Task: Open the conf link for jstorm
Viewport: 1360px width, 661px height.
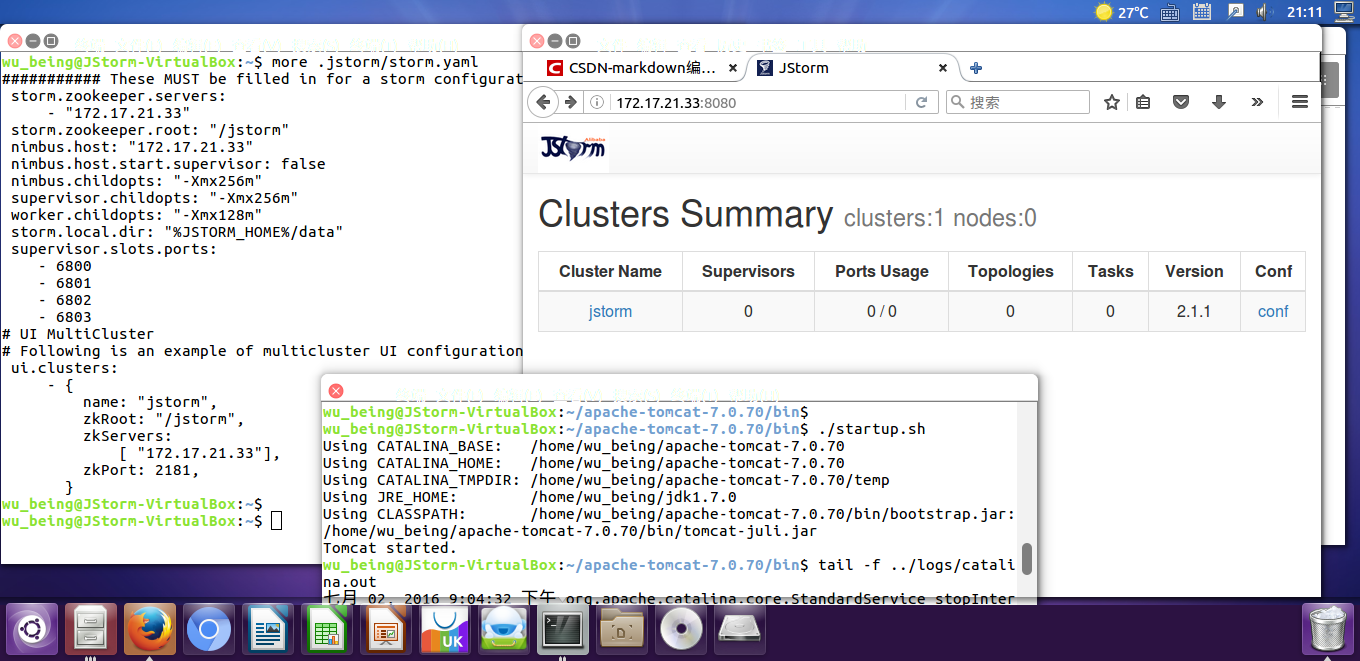Action: (1273, 311)
